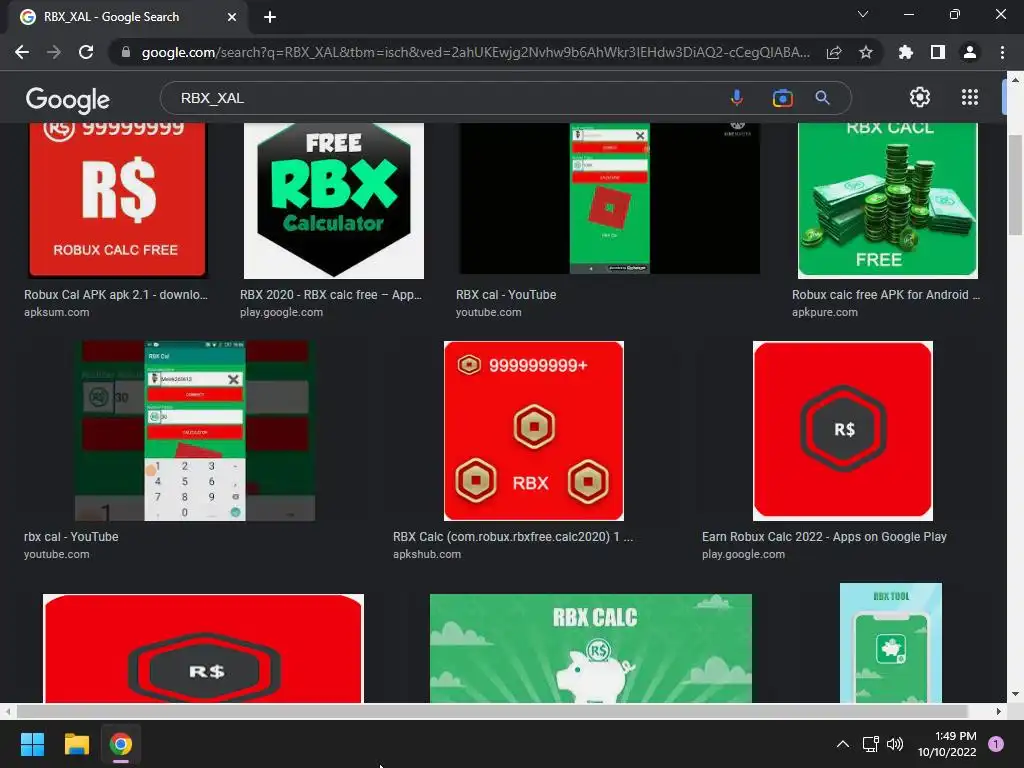Open Windows Start menu

[x=32, y=744]
